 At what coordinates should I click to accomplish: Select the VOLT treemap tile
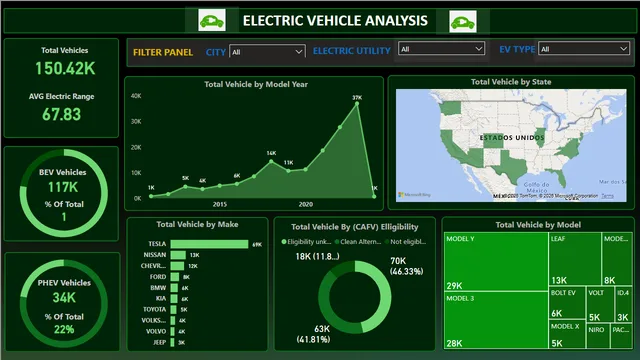coord(600,304)
